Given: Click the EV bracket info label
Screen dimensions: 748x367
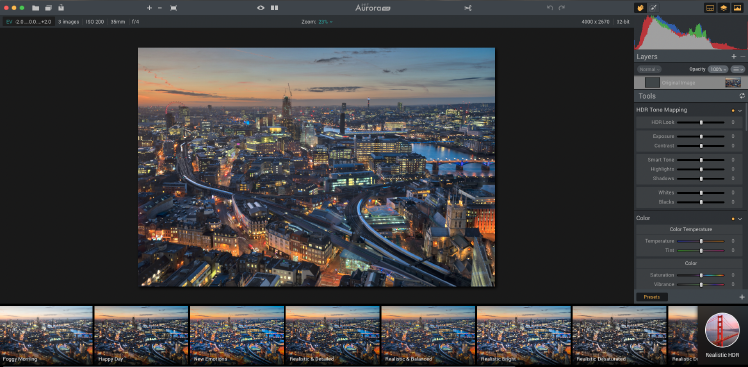Looking at the screenshot, I should point(28,22).
